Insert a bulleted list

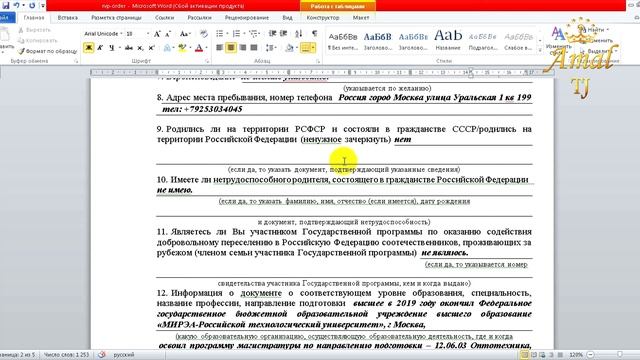point(220,34)
